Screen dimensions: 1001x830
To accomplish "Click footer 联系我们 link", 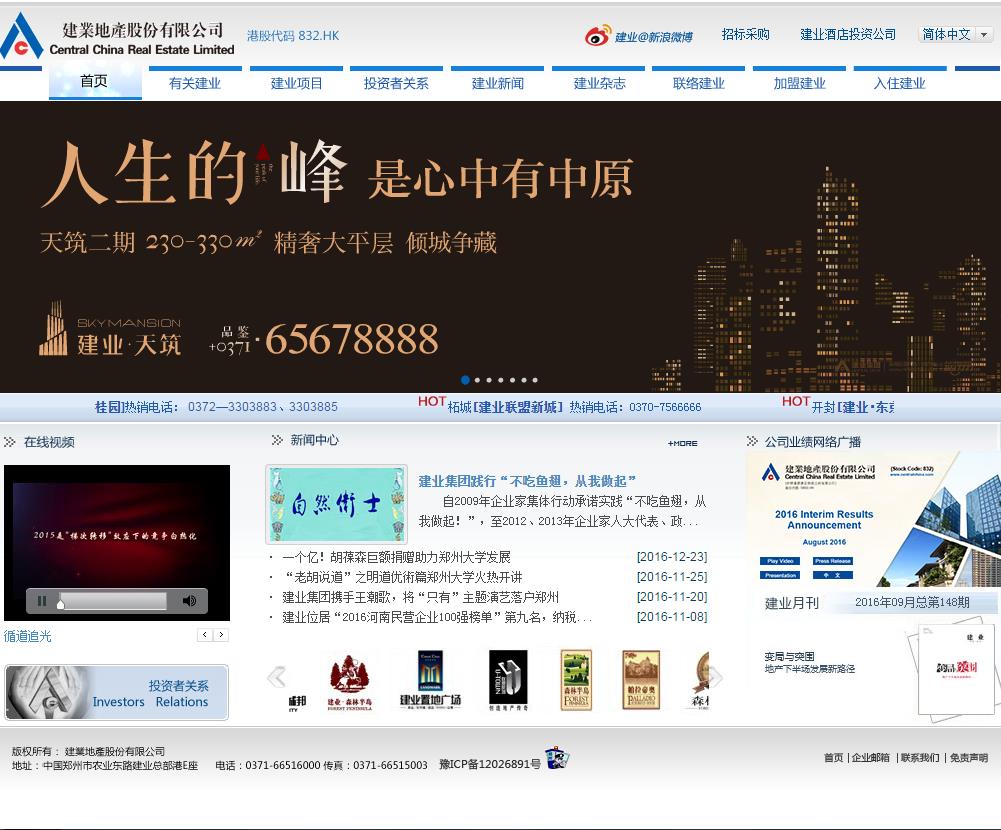I will pos(920,758).
